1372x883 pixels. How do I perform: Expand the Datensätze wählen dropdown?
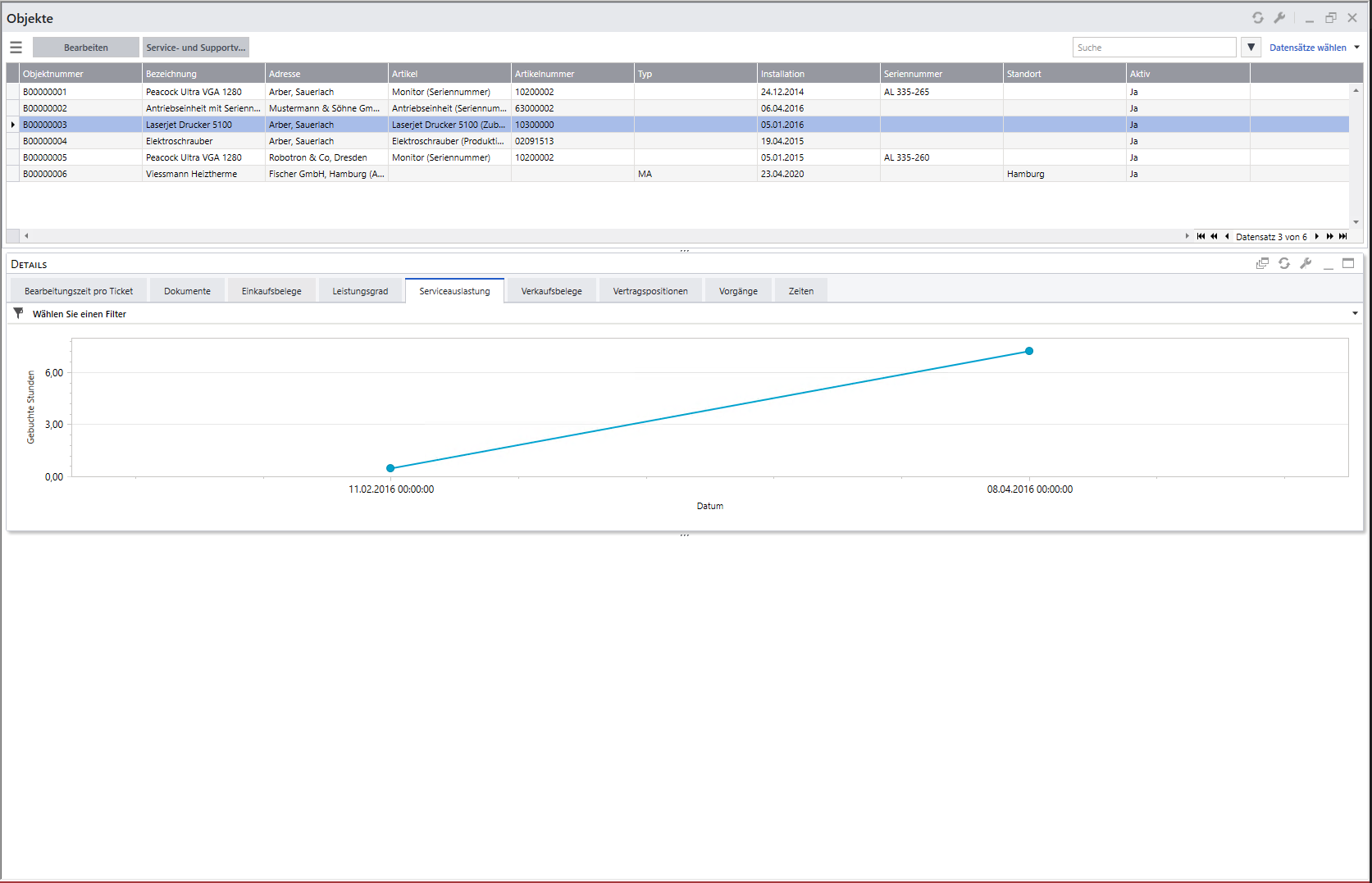point(1356,48)
